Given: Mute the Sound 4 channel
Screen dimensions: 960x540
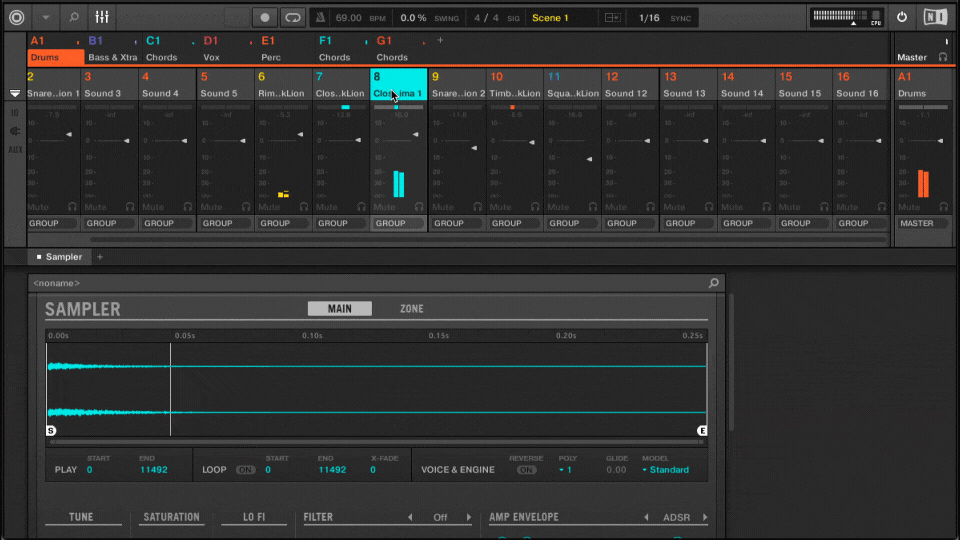Looking at the screenshot, I should coord(153,207).
